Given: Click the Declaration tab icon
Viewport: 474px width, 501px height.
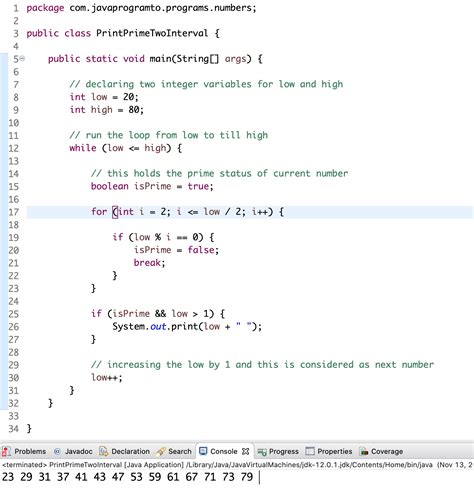Looking at the screenshot, I should pyautogui.click(x=104, y=451).
